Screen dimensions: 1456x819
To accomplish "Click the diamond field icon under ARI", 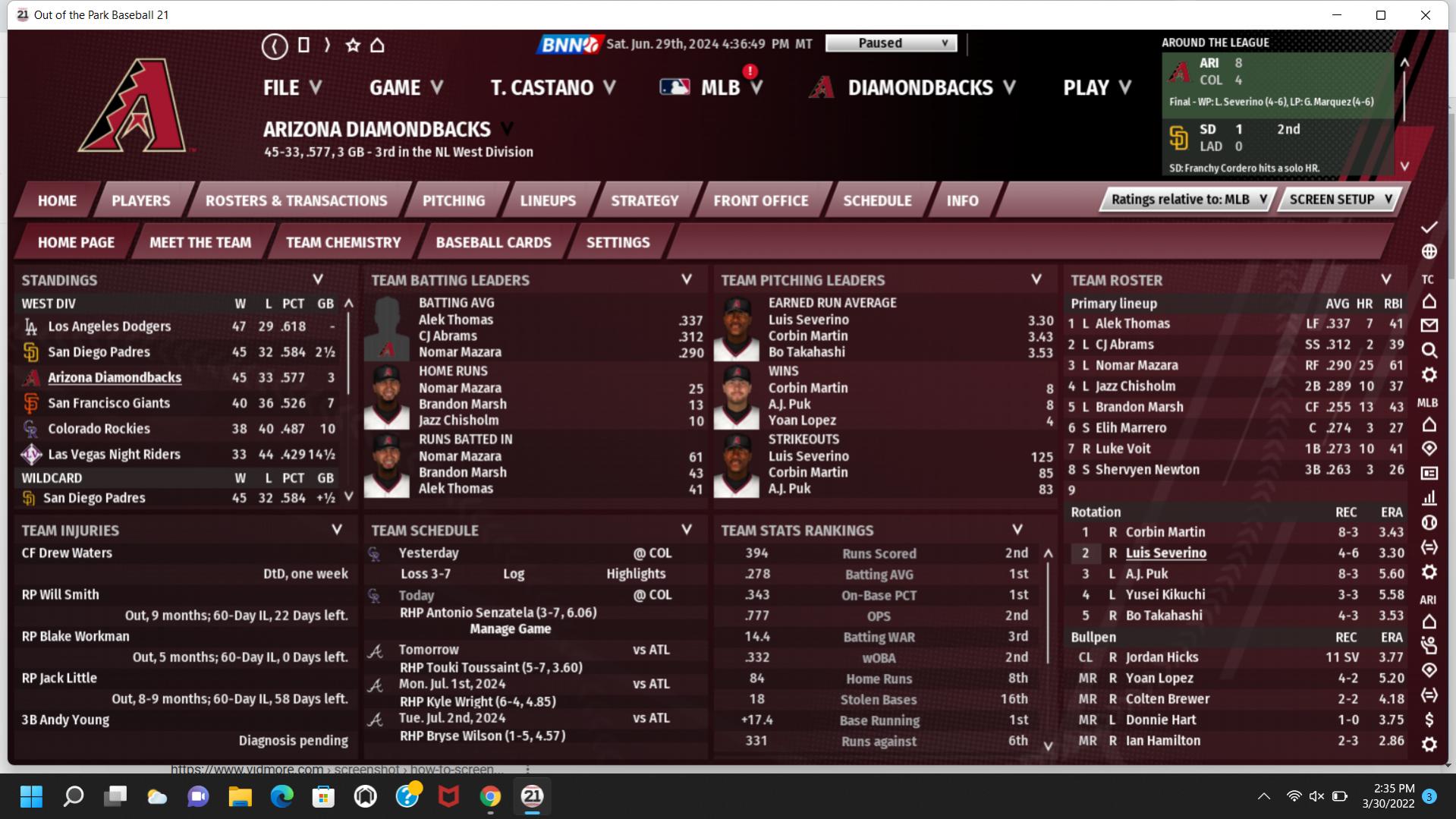I will [1429, 670].
